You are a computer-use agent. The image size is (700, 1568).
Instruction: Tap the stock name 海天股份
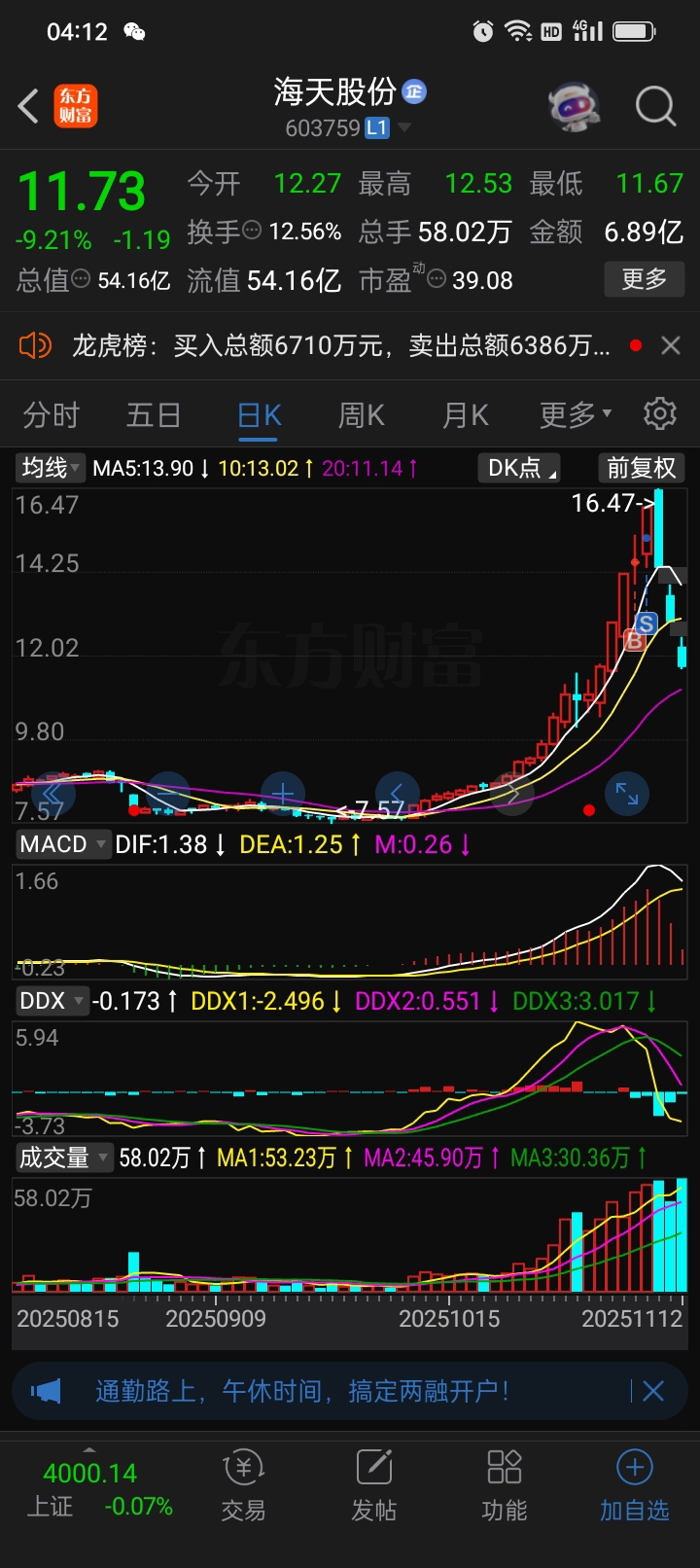(x=334, y=92)
